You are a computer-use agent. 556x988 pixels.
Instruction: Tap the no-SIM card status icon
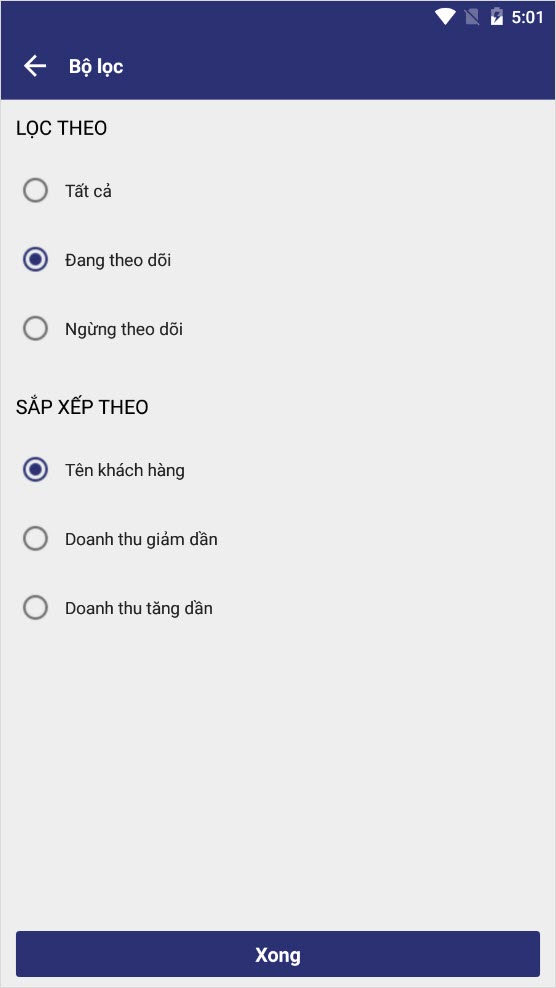pos(472,17)
